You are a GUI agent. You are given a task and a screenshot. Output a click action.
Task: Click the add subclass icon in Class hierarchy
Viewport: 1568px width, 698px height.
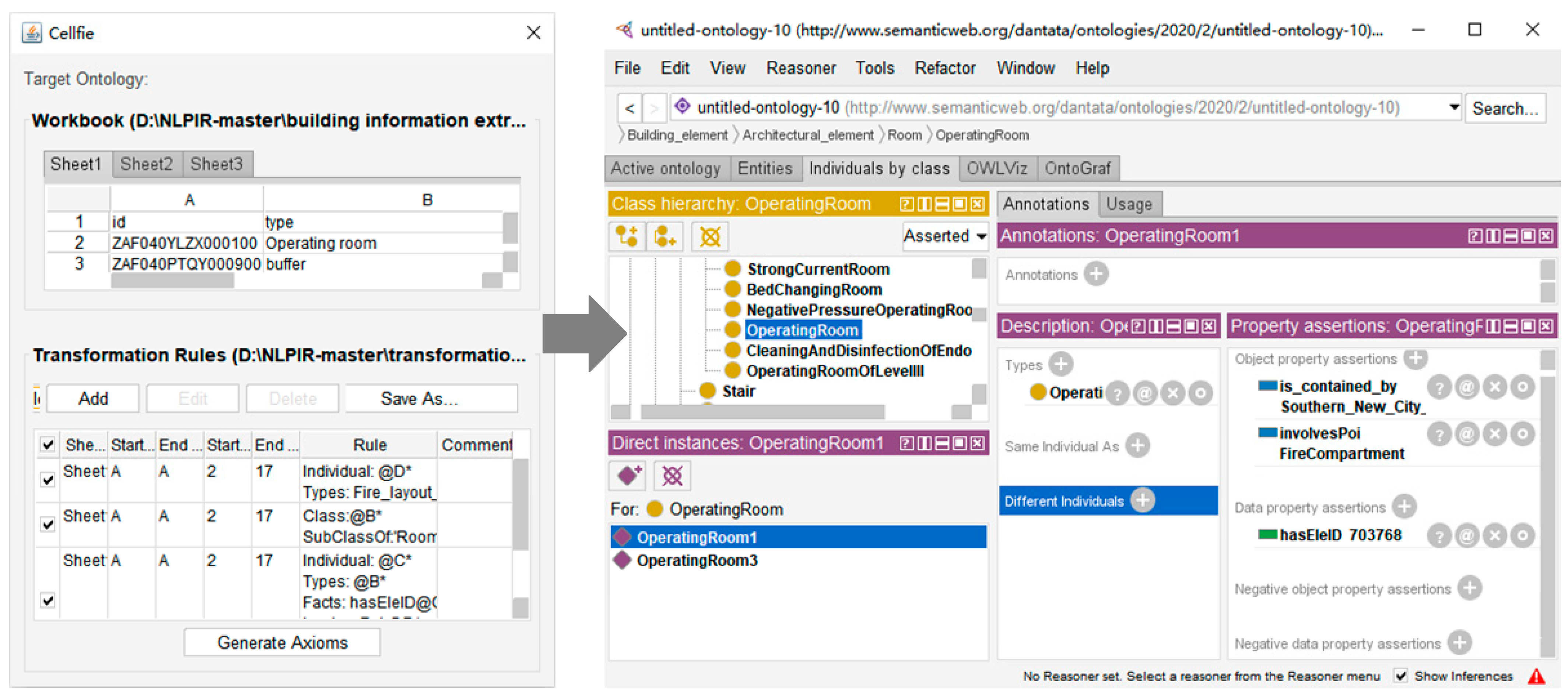click(x=626, y=237)
